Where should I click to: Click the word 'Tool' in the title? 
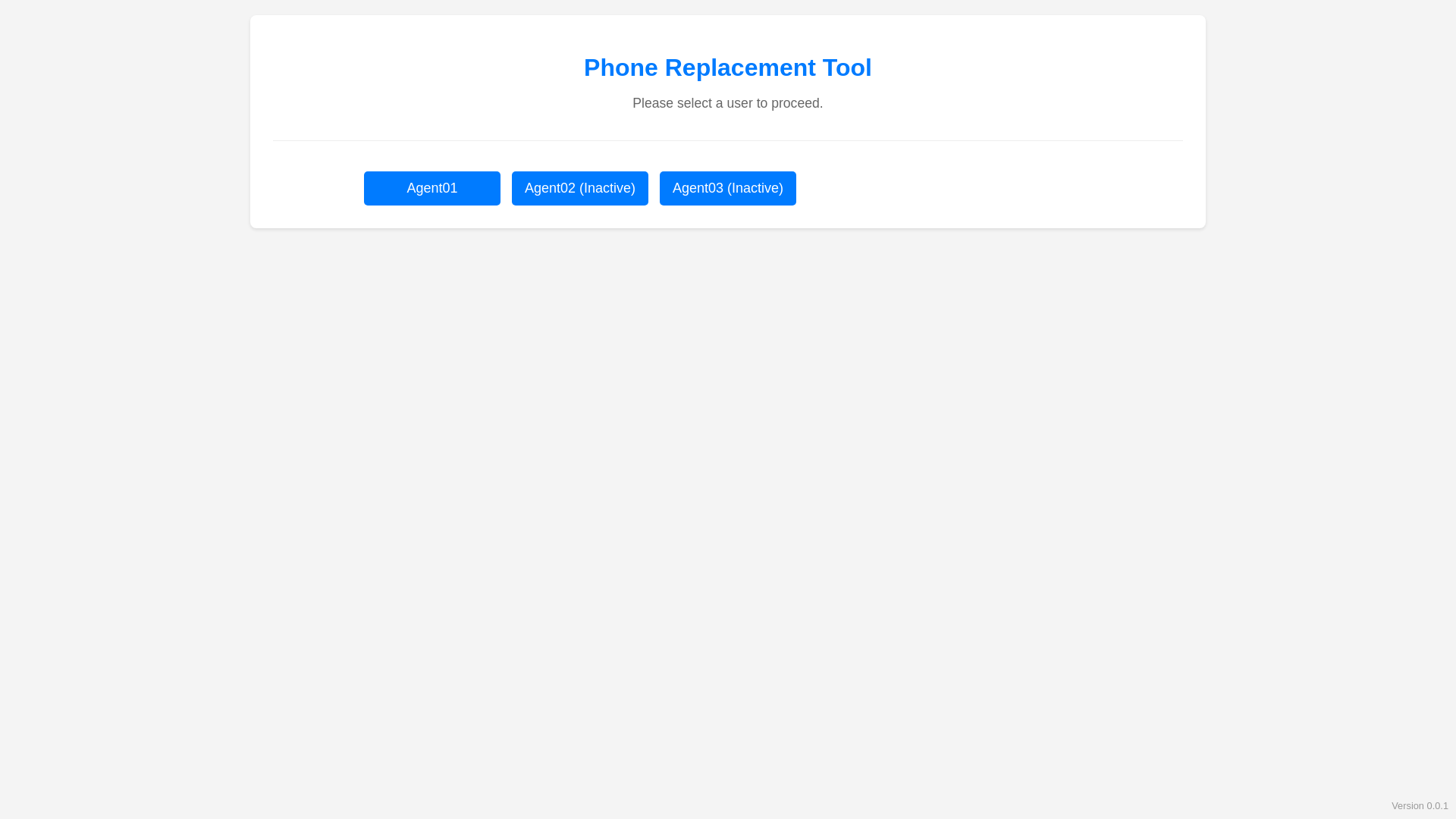point(847,67)
